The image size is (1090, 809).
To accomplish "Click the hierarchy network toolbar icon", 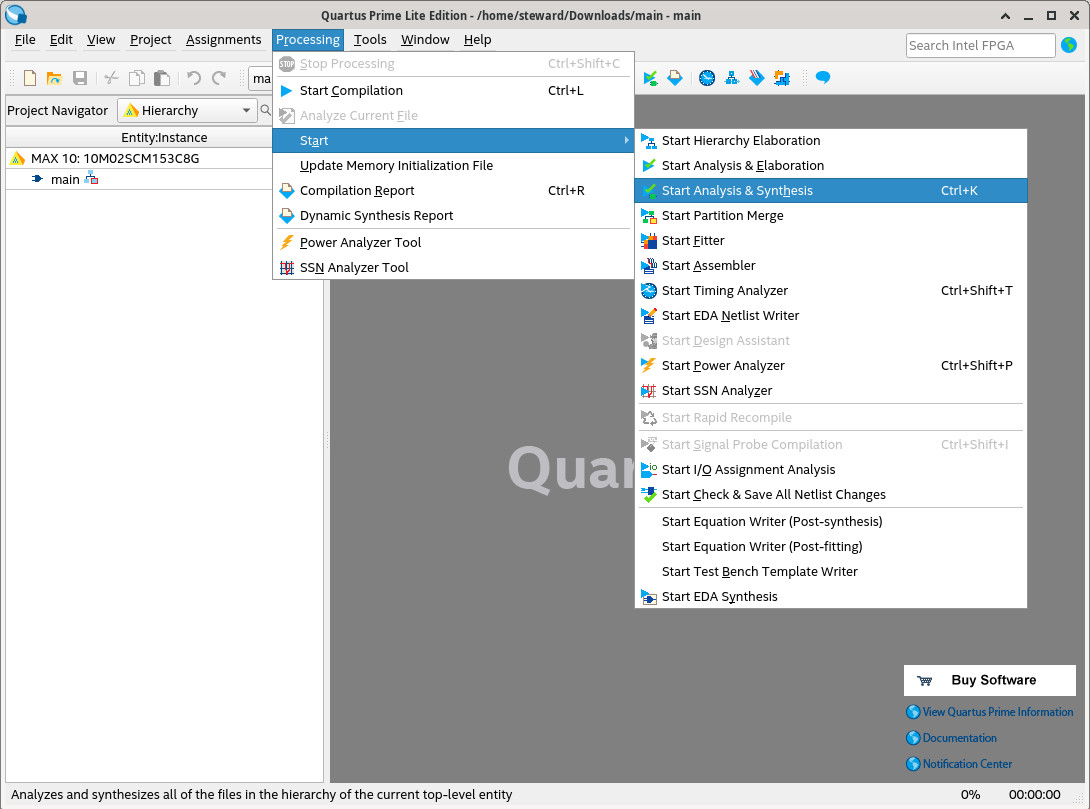I will point(732,78).
